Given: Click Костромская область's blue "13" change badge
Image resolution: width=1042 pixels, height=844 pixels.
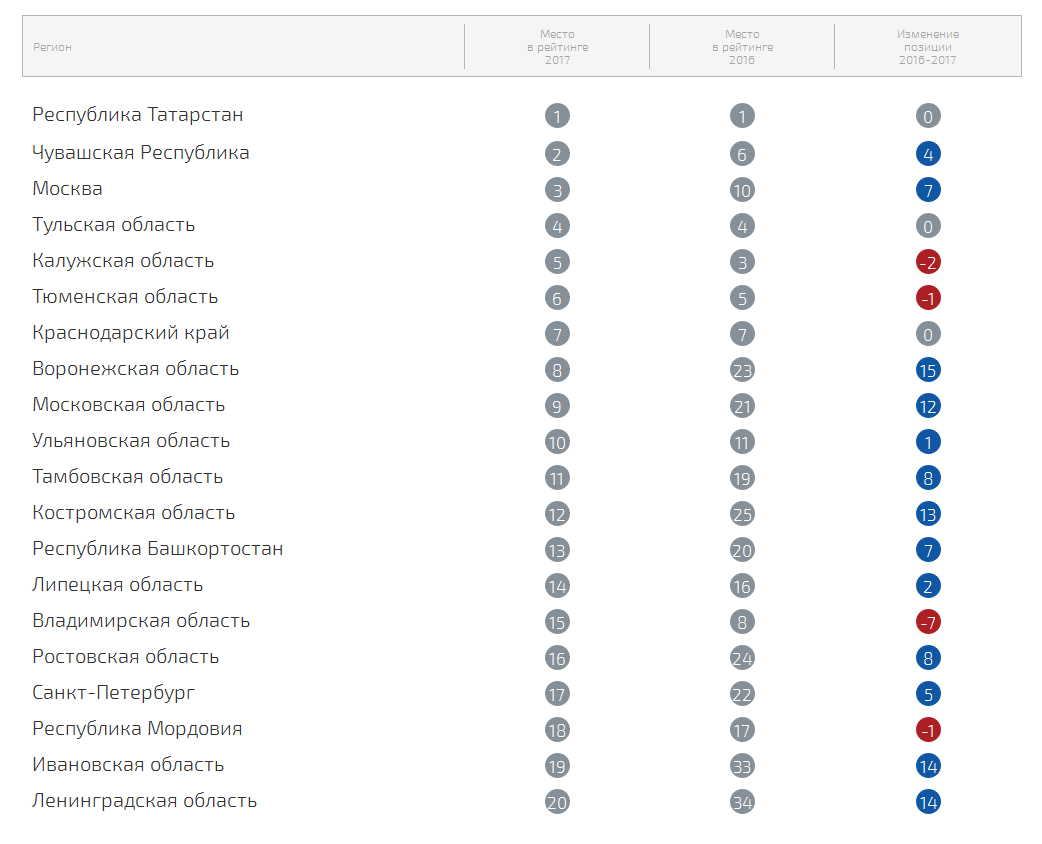Looking at the screenshot, I should point(928,514).
